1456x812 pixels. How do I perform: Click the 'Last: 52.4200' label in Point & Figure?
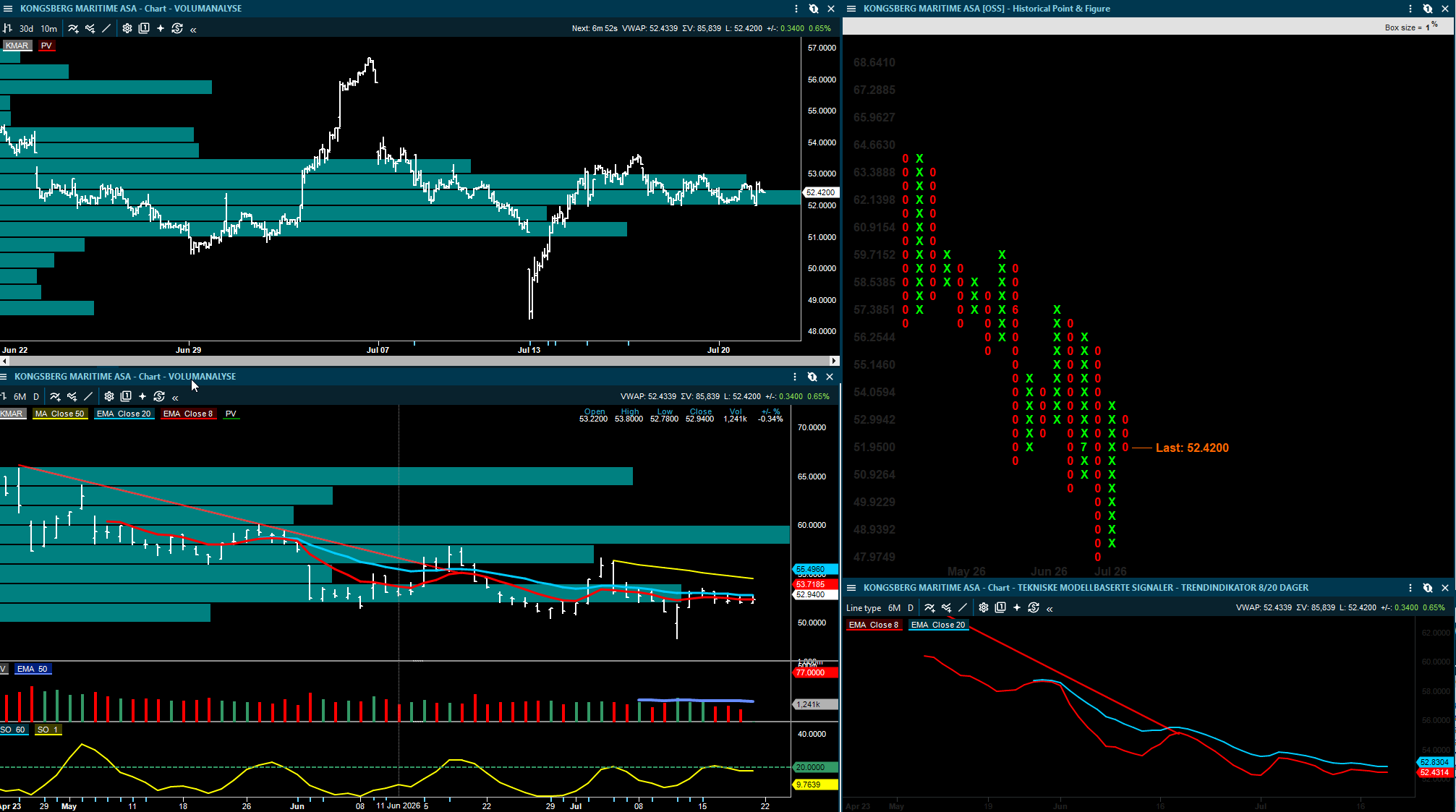1192,448
